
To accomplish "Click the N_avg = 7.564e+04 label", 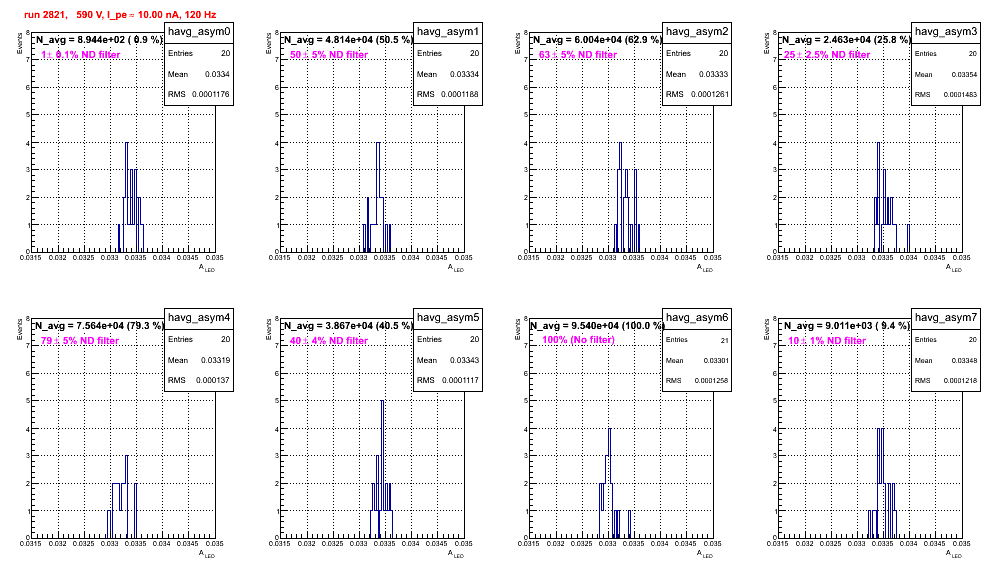I will click(98, 326).
